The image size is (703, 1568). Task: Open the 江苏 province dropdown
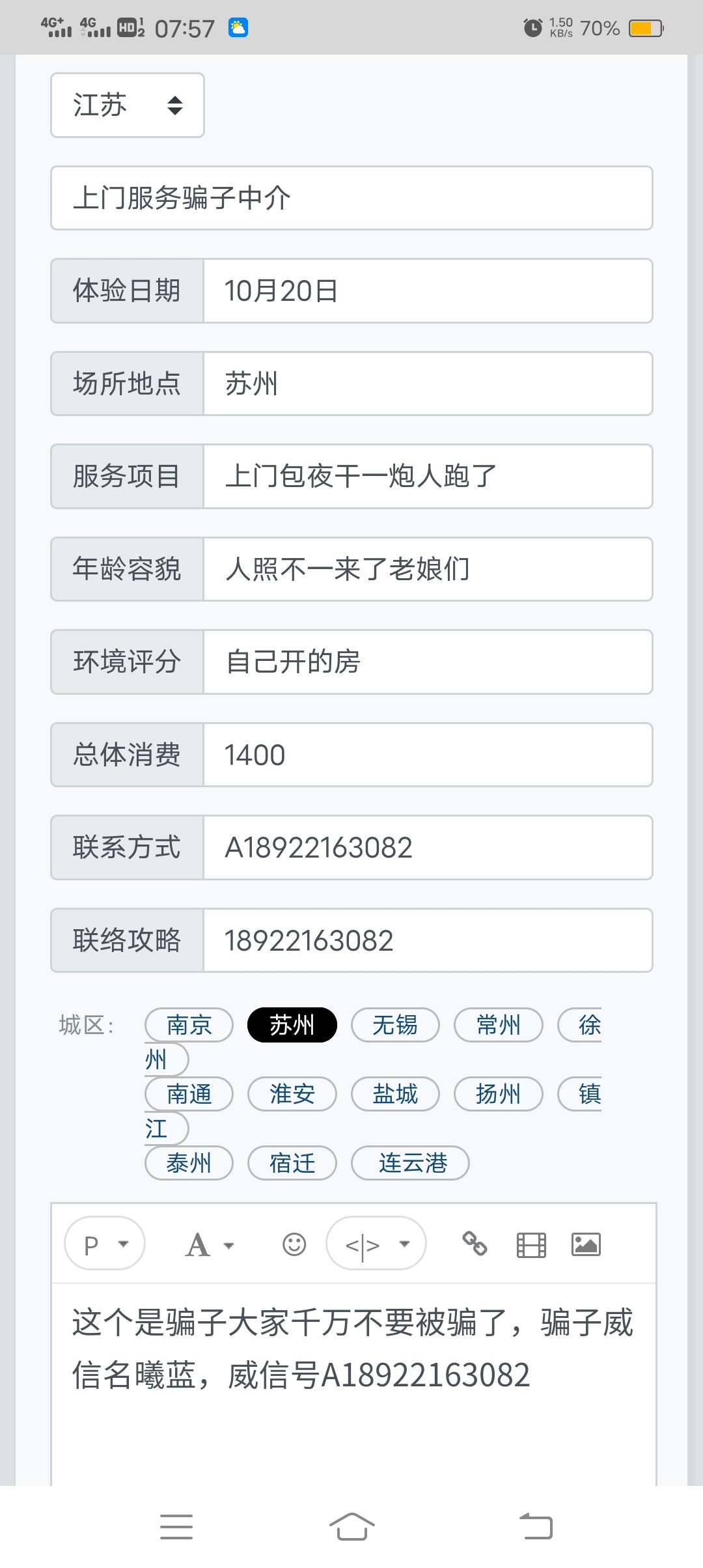(x=128, y=105)
